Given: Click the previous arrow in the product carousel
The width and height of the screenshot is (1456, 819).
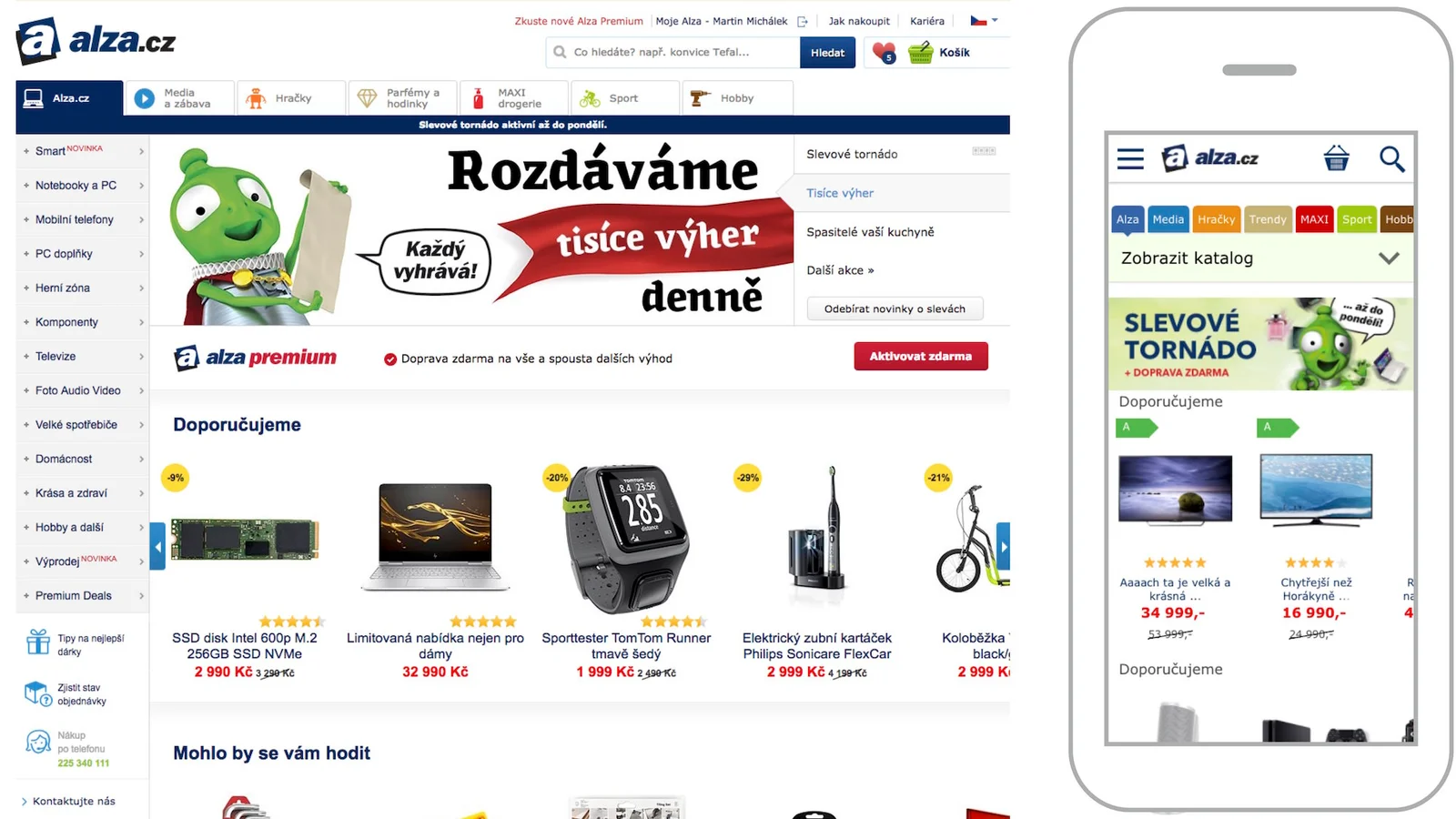Looking at the screenshot, I should click(157, 547).
